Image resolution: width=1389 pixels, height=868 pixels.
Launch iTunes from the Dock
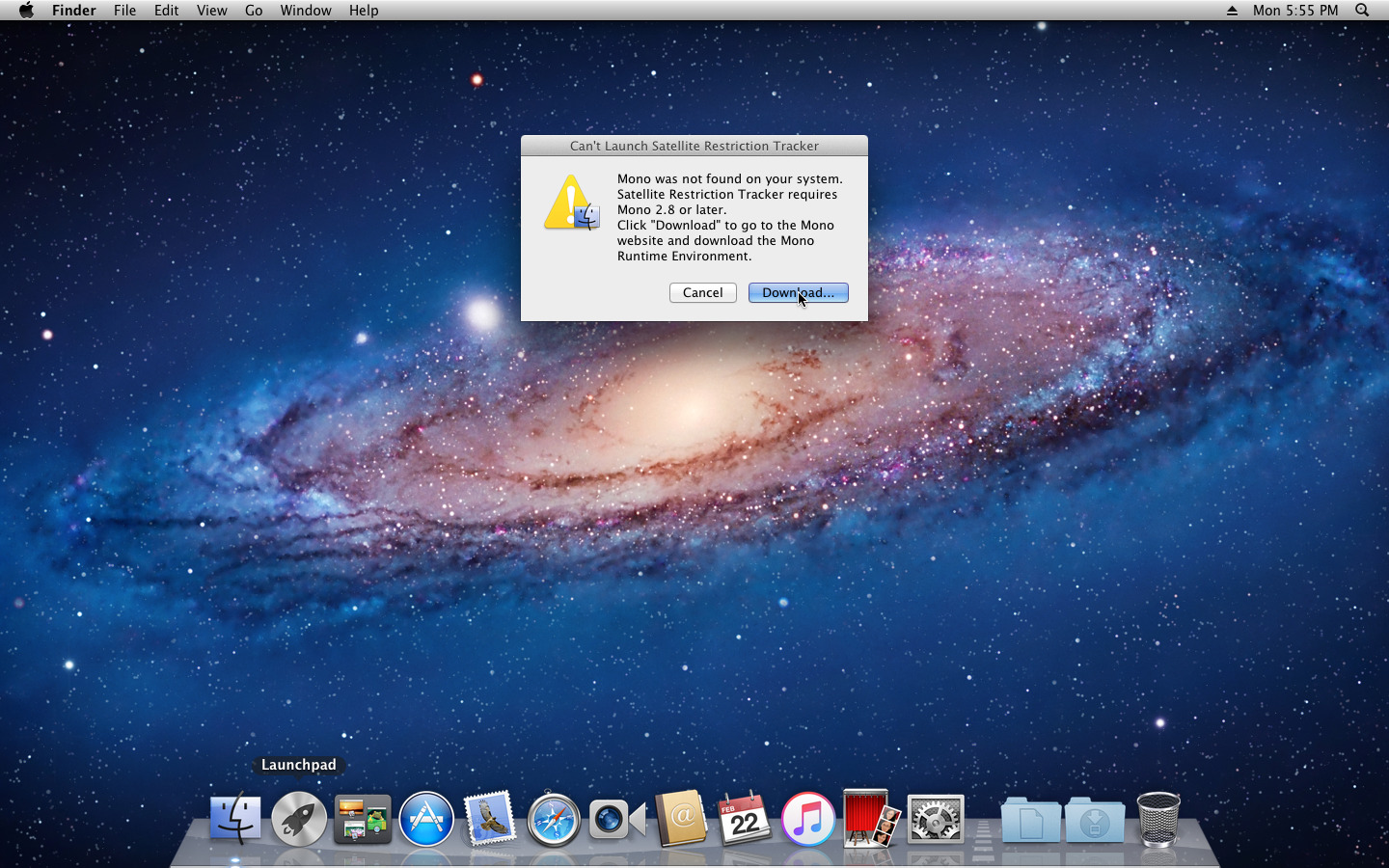coord(807,819)
